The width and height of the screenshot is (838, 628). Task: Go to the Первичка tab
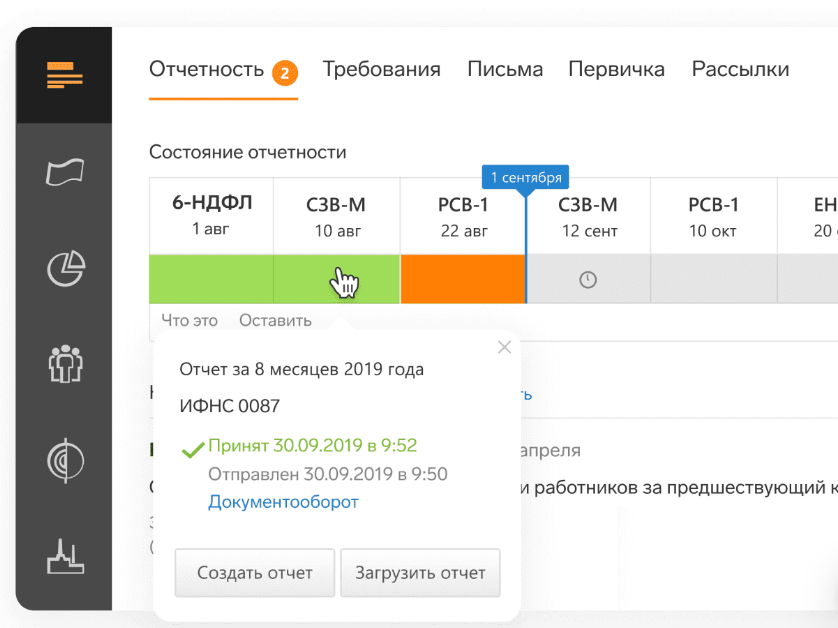click(616, 70)
